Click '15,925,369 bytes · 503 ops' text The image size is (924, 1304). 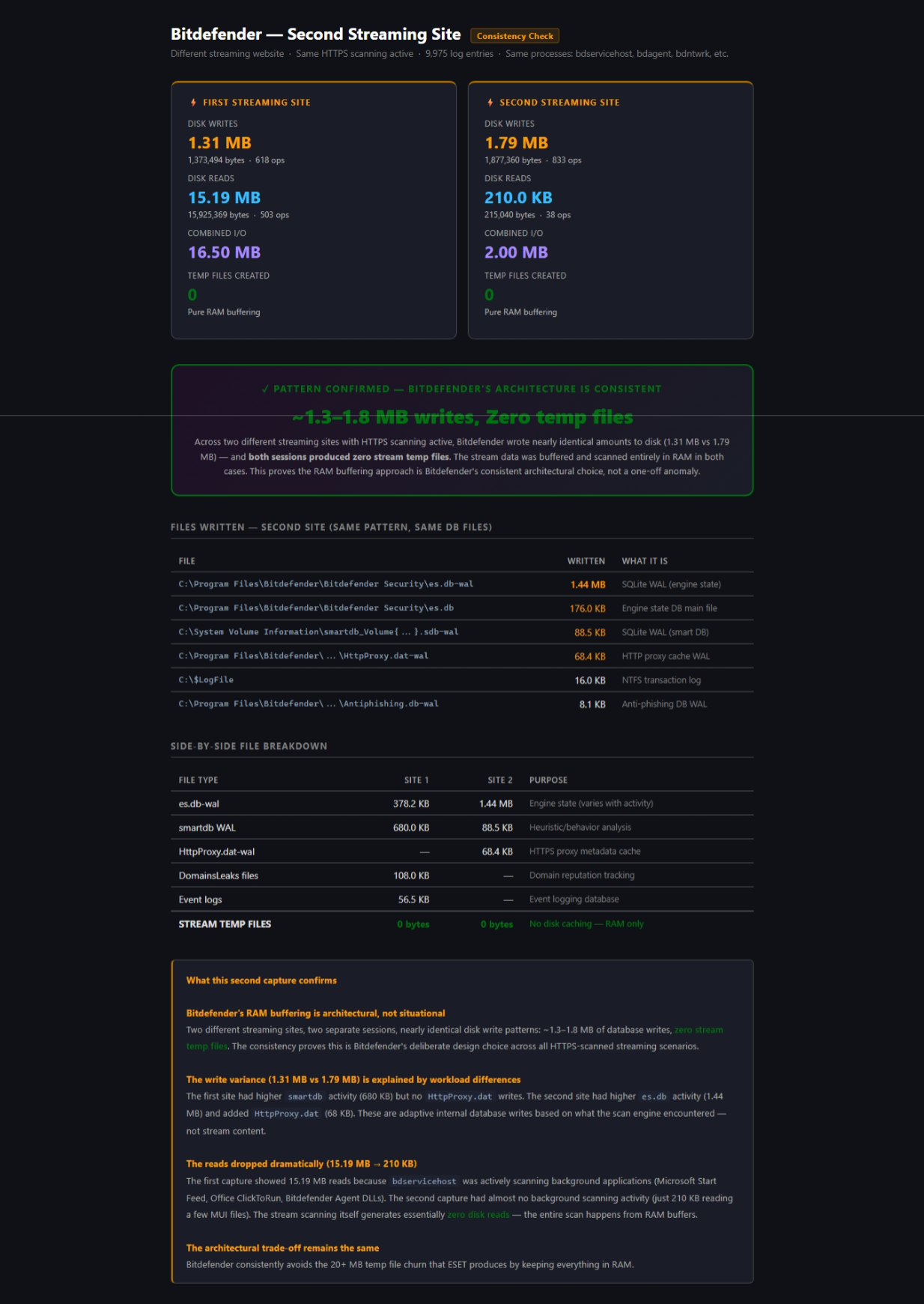238,215
